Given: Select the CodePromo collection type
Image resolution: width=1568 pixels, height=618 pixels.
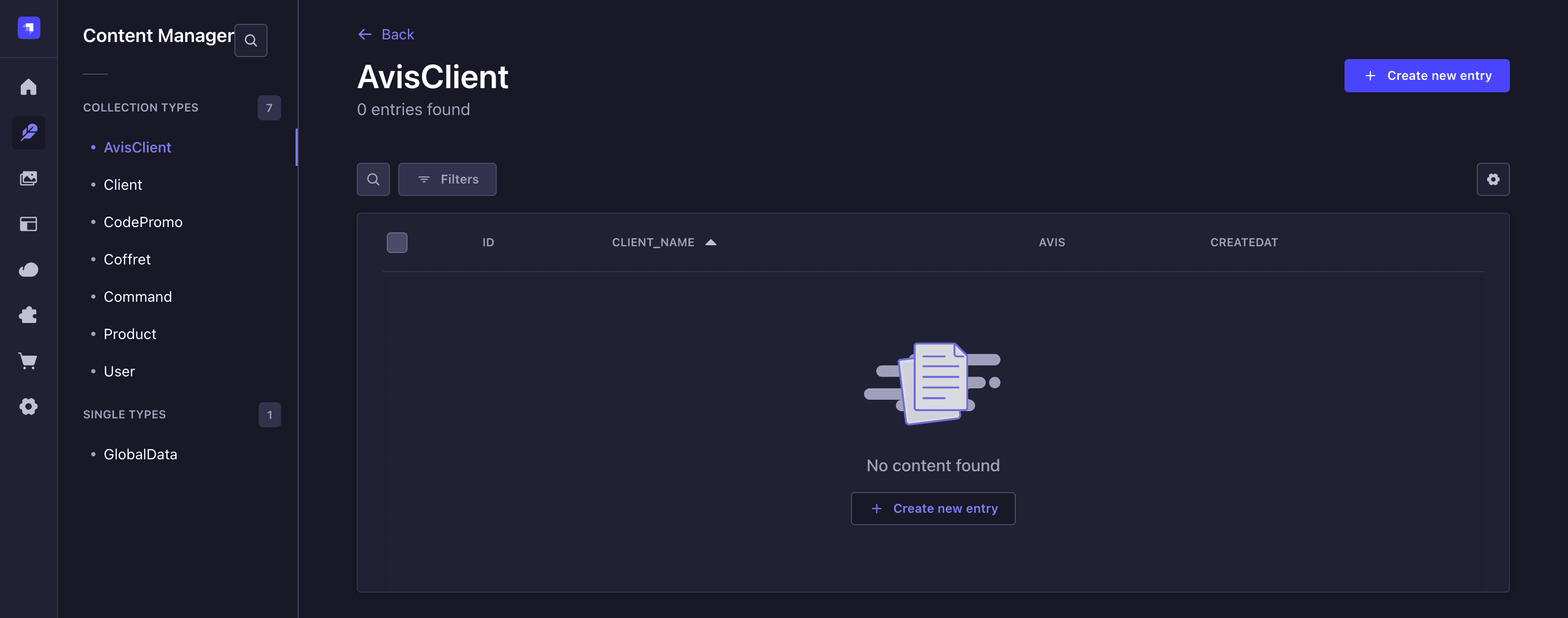Looking at the screenshot, I should coord(143,221).
